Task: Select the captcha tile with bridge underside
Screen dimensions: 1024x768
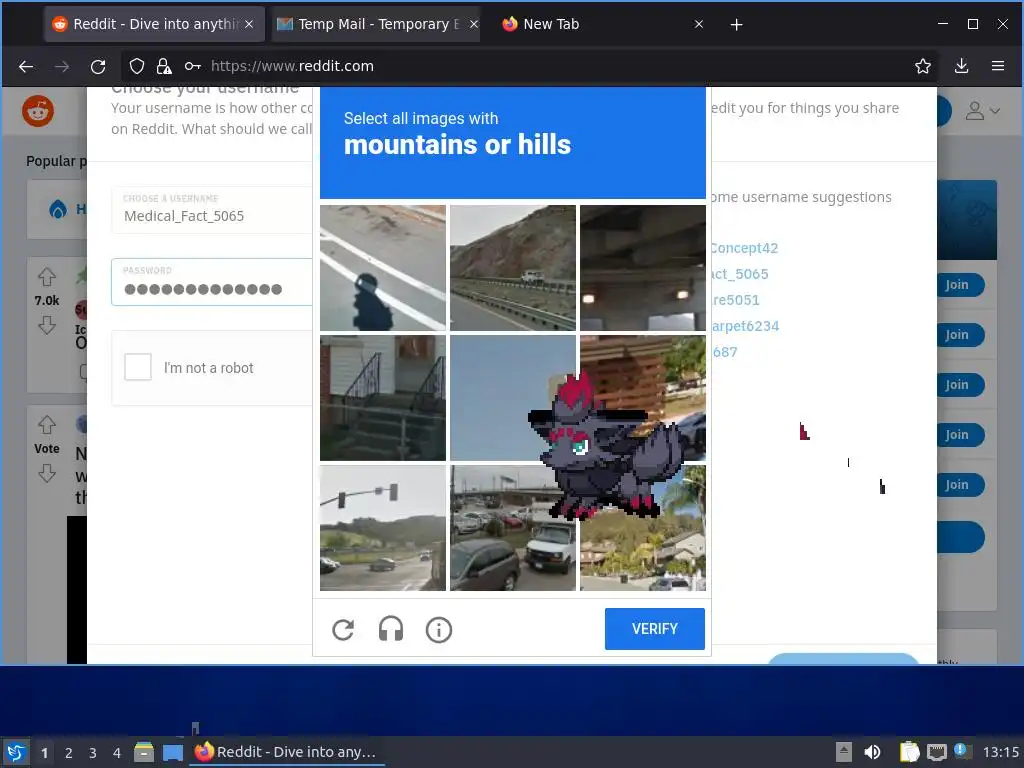Action: (x=643, y=268)
